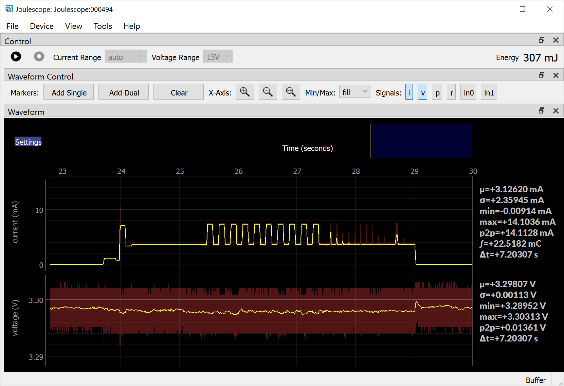Click the voltage mean µ=+3.29807 V
The image size is (564, 386).
(x=508, y=284)
